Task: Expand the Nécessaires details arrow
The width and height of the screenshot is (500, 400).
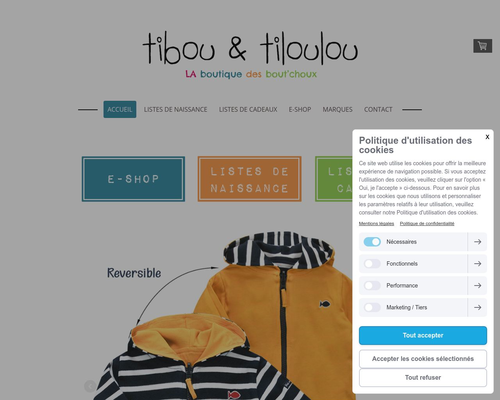Action: (477, 242)
